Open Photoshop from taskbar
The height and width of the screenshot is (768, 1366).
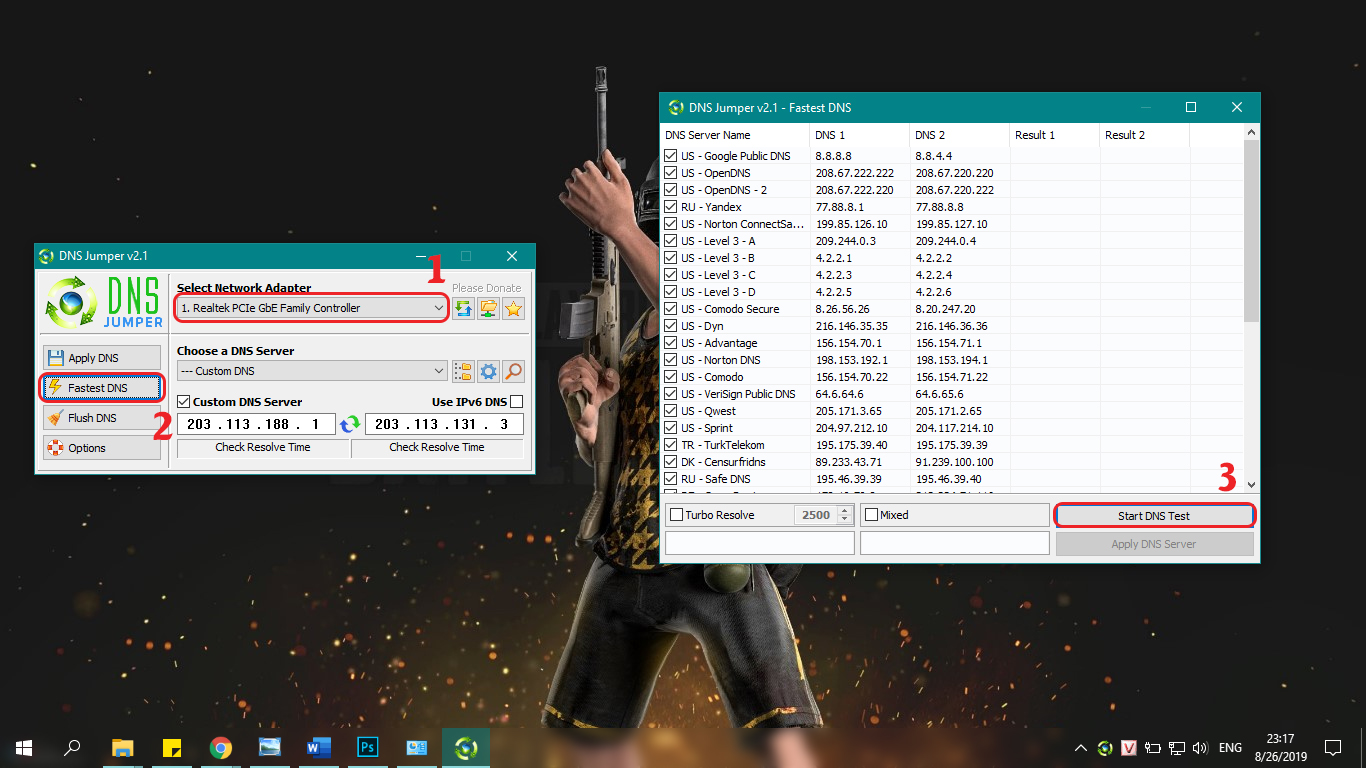tap(367, 747)
